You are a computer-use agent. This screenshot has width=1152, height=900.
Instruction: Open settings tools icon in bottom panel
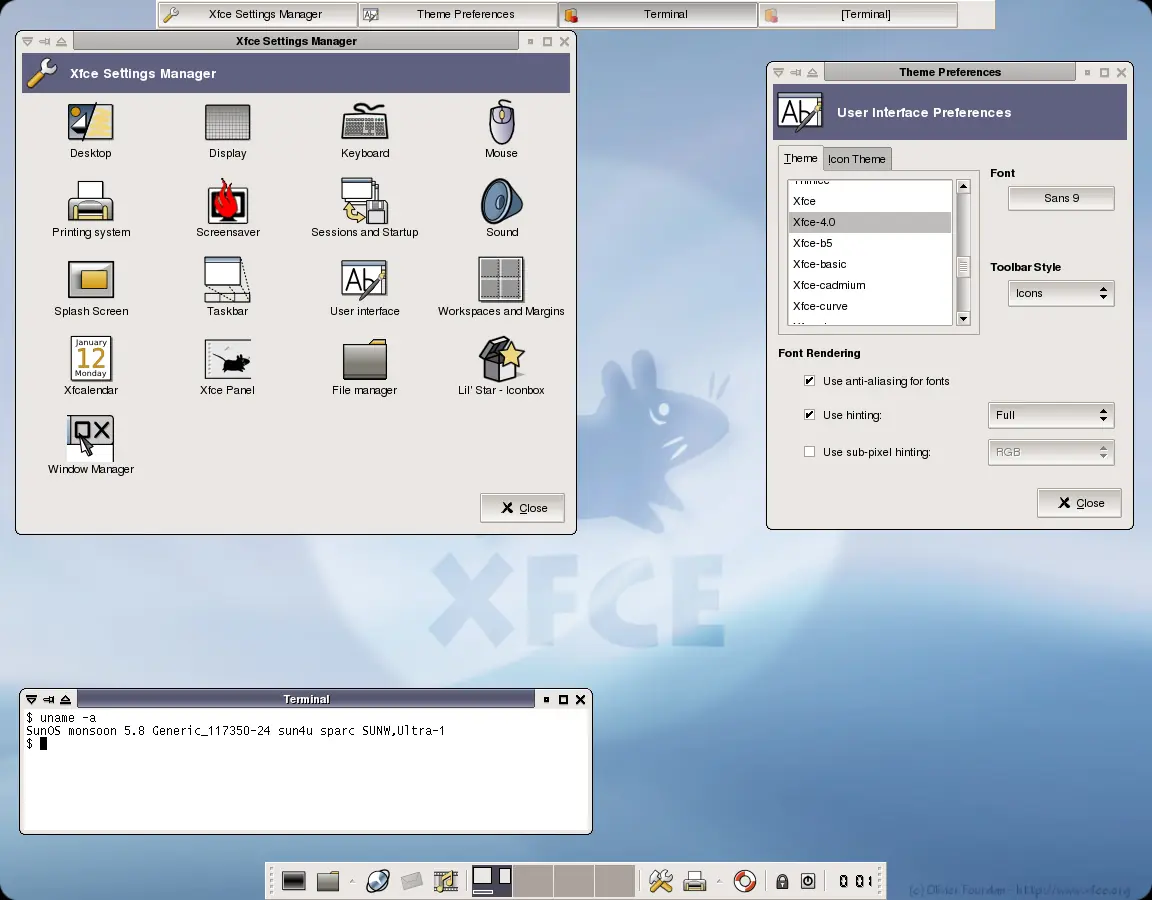click(660, 881)
